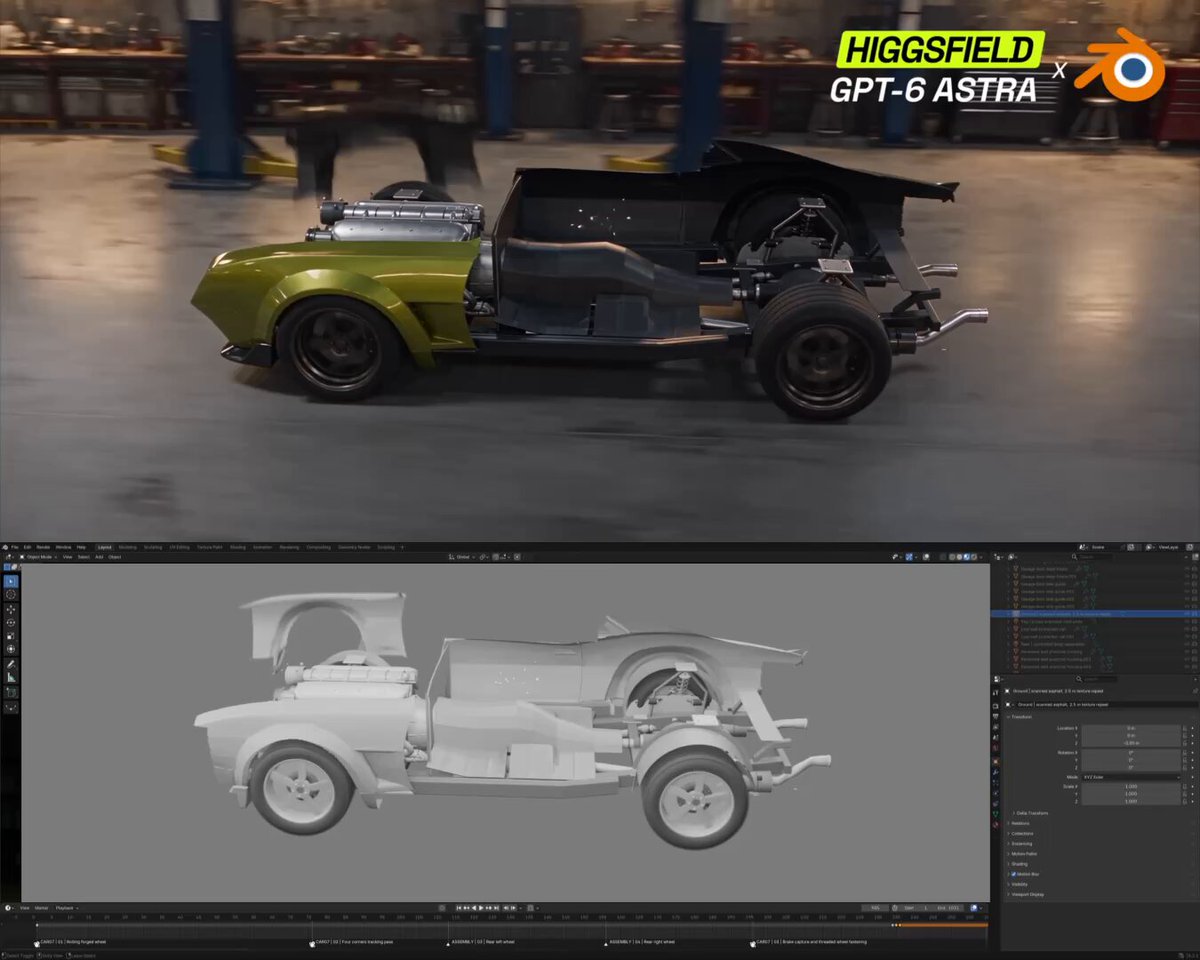This screenshot has height=960, width=1200.
Task: Expand the Delta Transform section
Action: pyautogui.click(x=1032, y=813)
